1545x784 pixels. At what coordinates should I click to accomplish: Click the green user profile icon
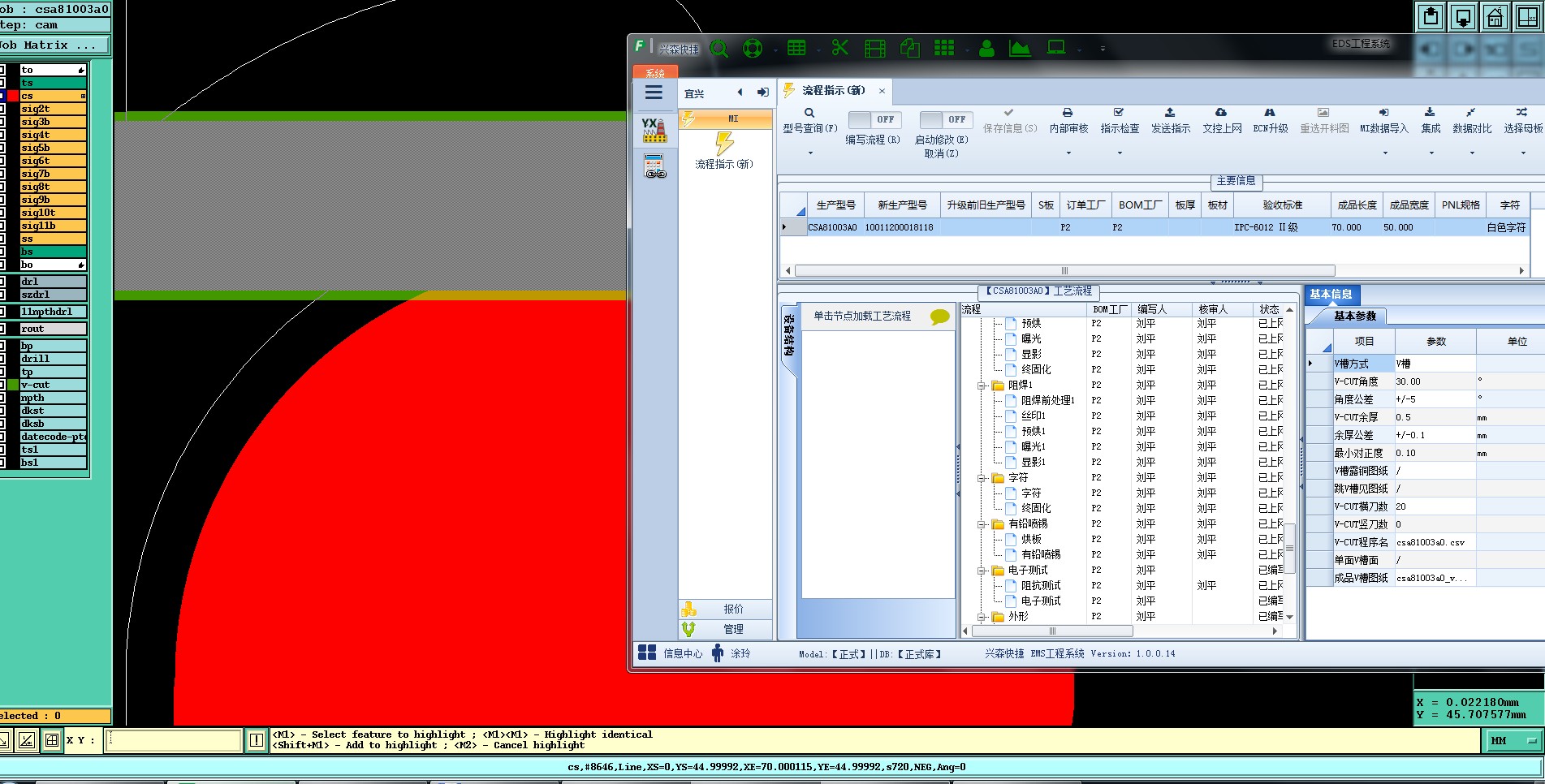click(x=986, y=49)
